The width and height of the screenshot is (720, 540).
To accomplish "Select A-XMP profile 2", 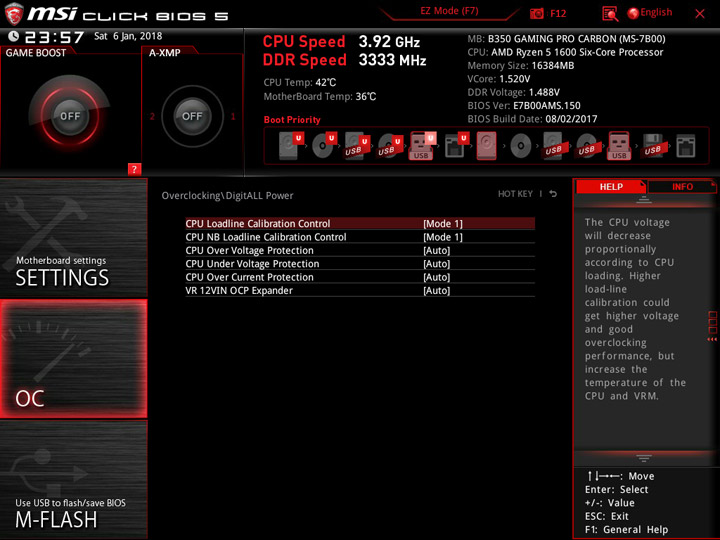I will pos(152,116).
